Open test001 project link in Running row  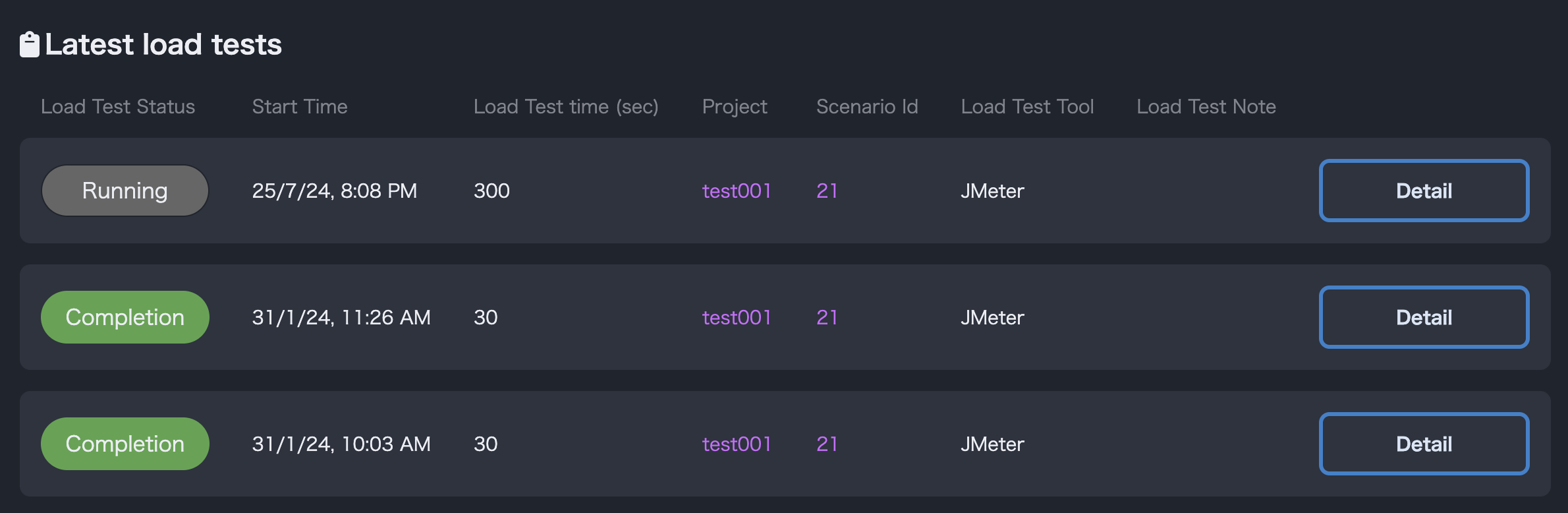[736, 191]
